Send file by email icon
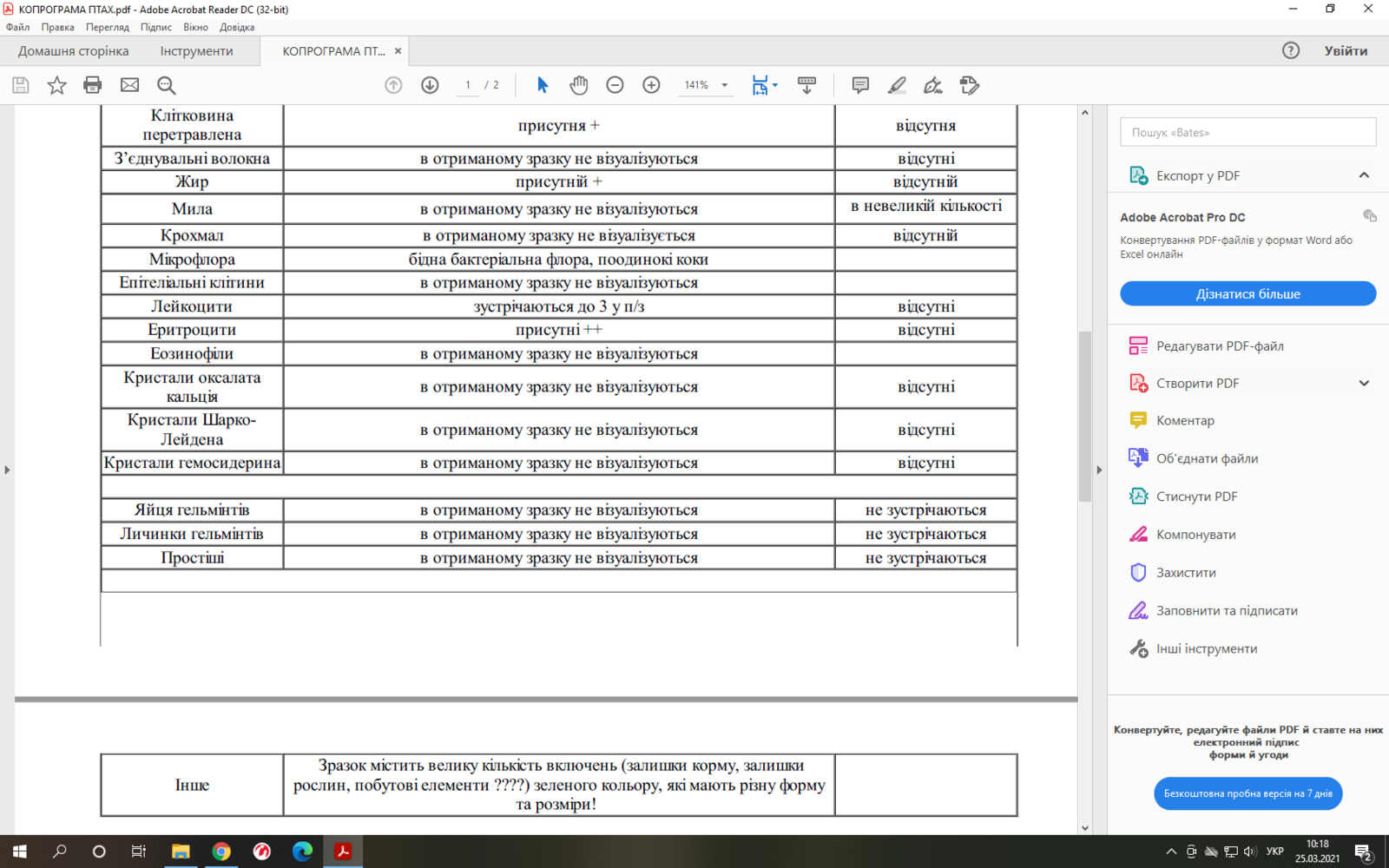Viewport: 1389px width, 868px height. [129, 85]
